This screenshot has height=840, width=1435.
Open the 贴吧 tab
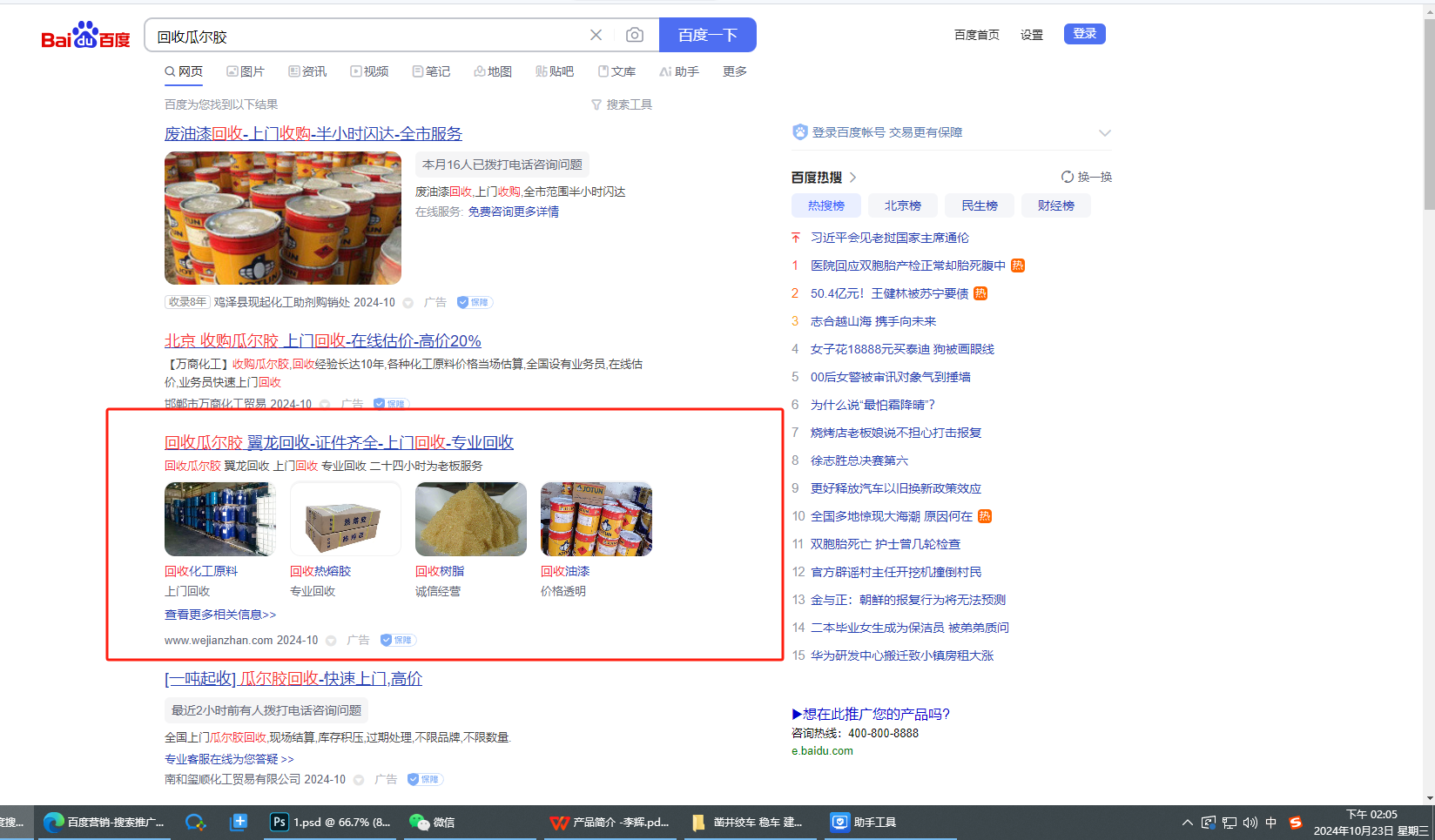[x=555, y=71]
